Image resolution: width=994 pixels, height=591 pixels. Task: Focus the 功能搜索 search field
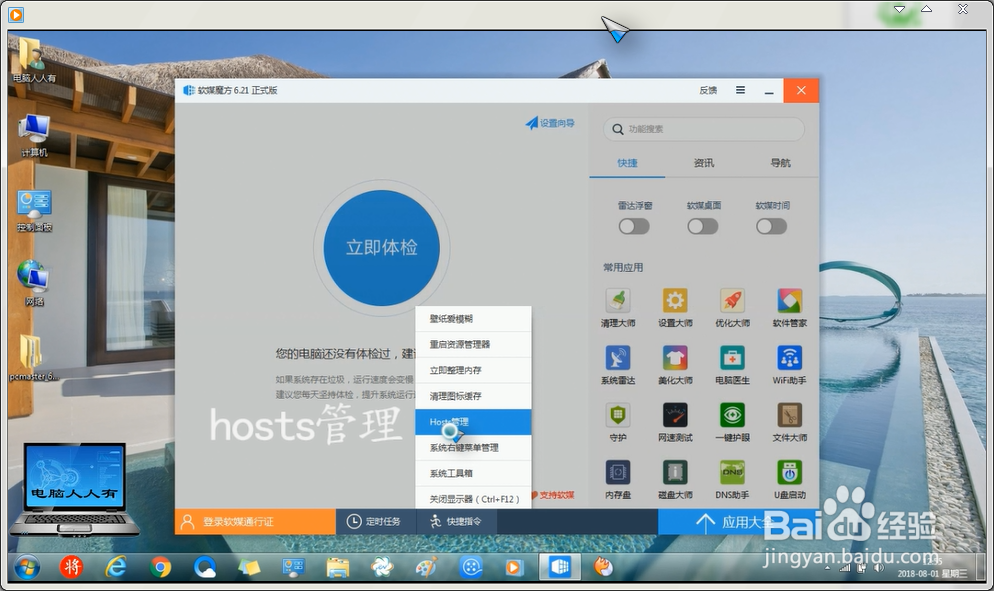click(704, 129)
